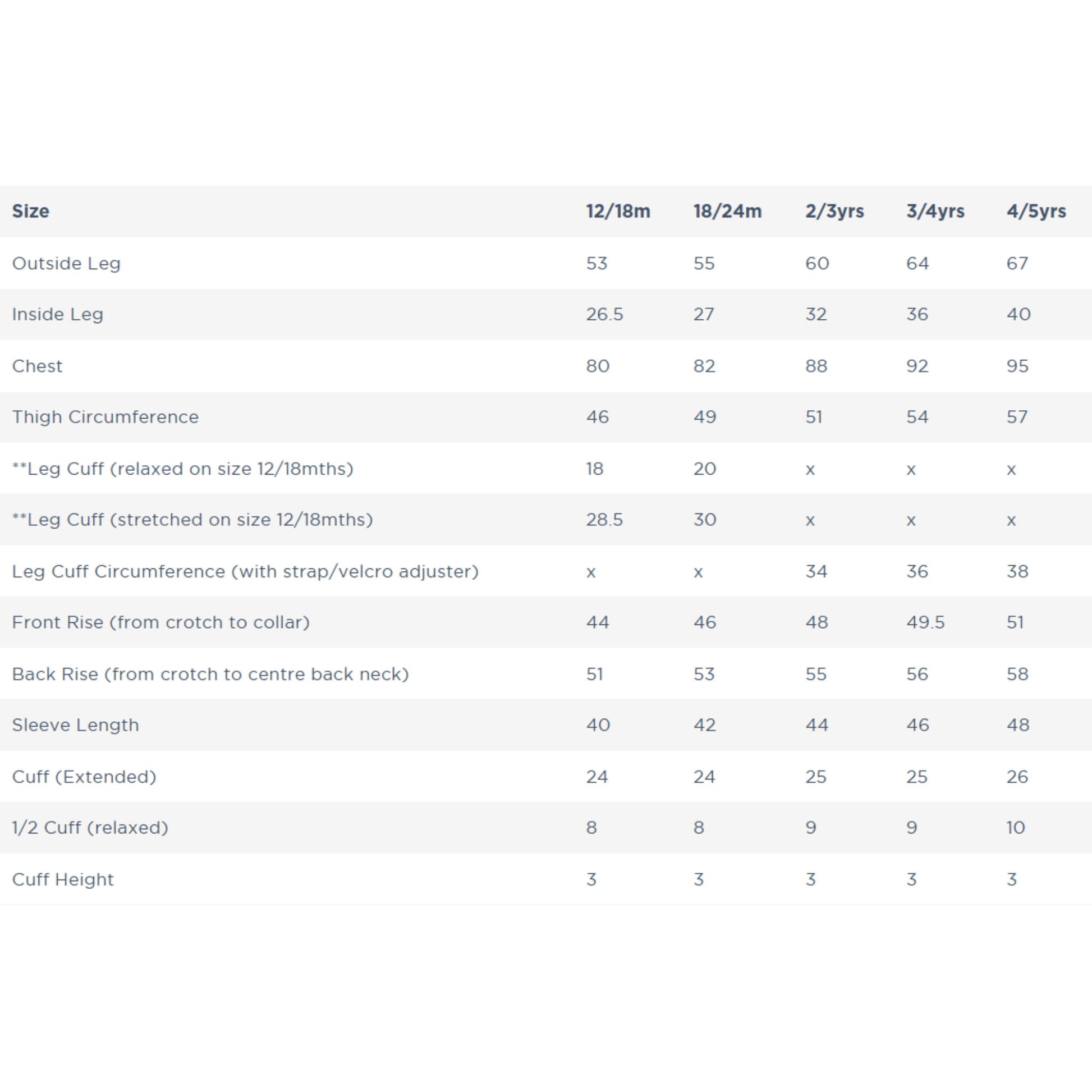The width and height of the screenshot is (1092, 1092).
Task: Click the "Inside Leg" row label
Action: tap(58, 314)
